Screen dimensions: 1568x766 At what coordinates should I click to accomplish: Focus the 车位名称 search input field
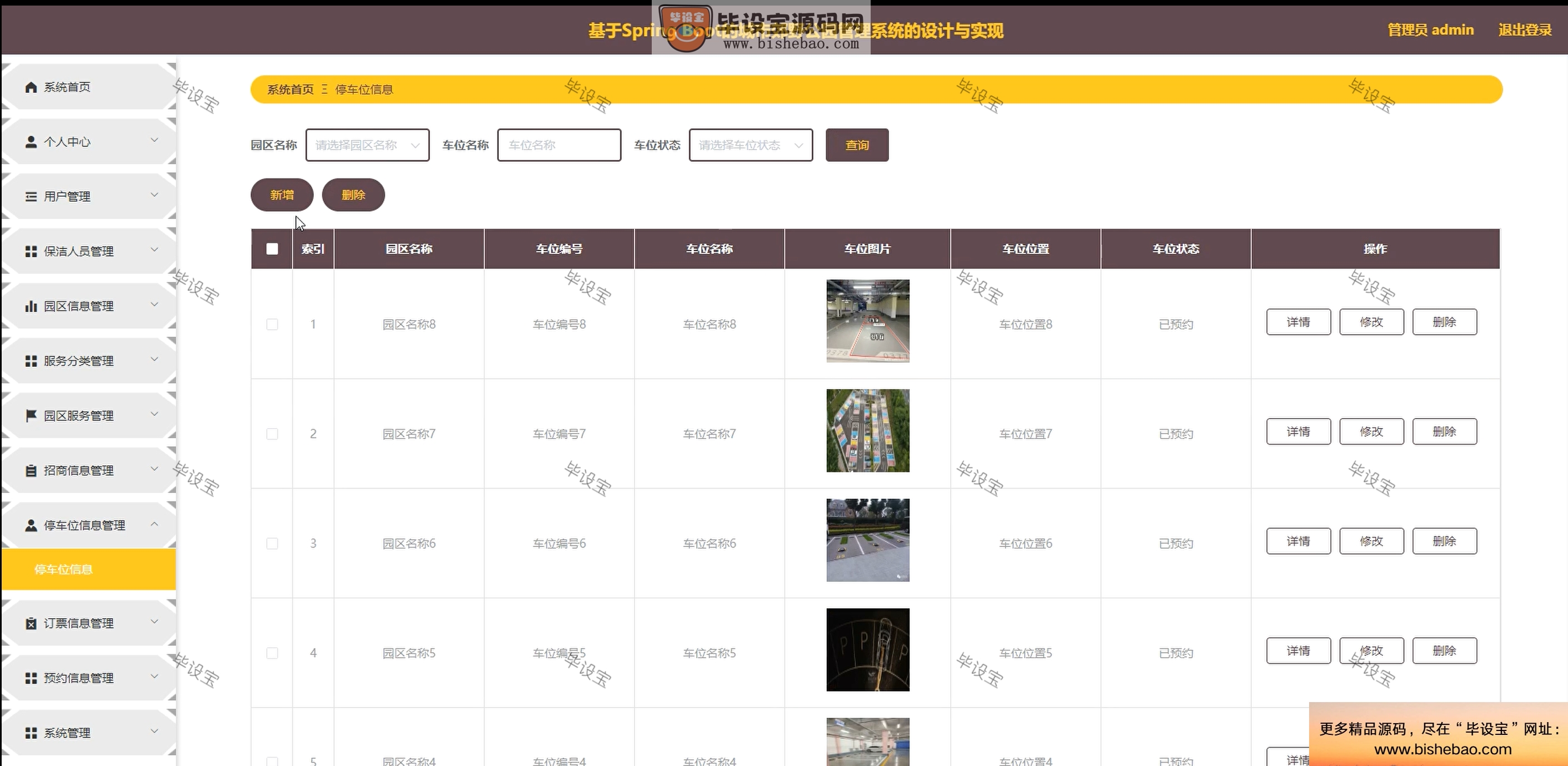point(560,145)
